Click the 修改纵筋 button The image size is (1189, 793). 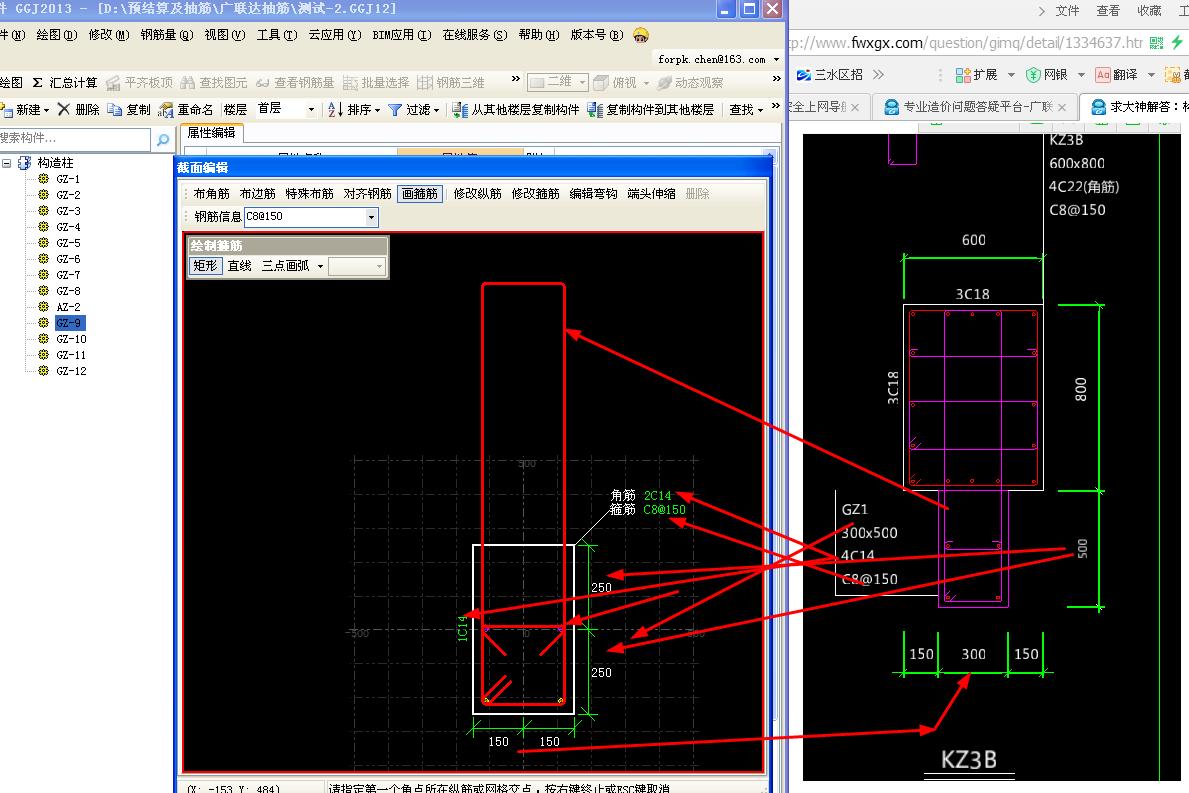(x=477, y=194)
